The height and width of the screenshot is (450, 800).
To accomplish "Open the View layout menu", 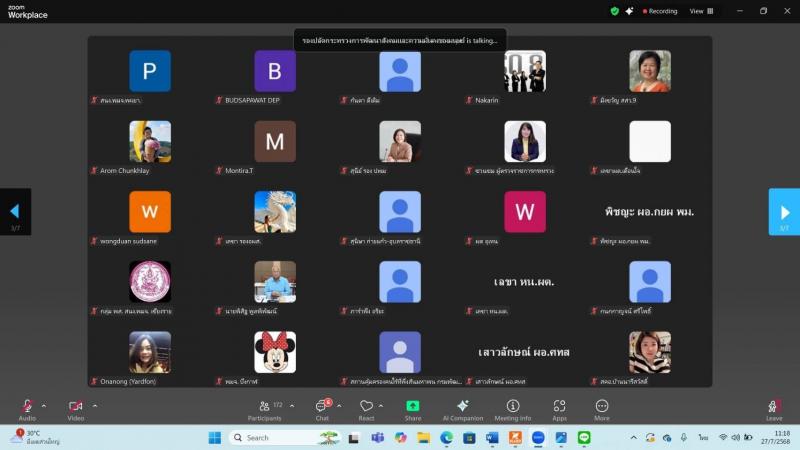I will pos(702,11).
